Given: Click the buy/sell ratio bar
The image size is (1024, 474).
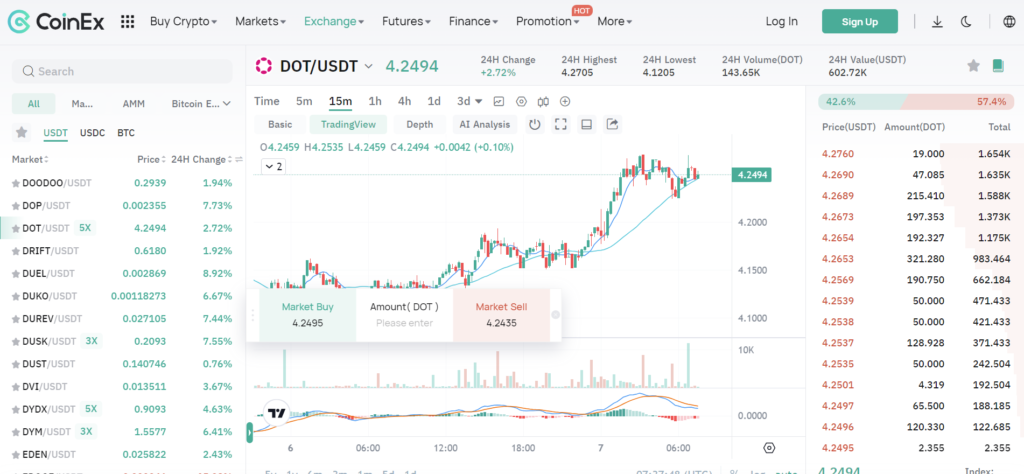Looking at the screenshot, I should (916, 102).
